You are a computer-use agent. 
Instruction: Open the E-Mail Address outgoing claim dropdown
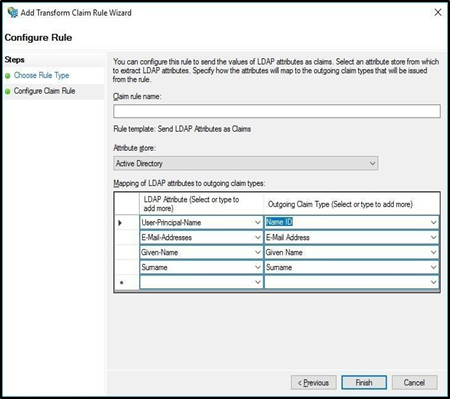(x=433, y=237)
